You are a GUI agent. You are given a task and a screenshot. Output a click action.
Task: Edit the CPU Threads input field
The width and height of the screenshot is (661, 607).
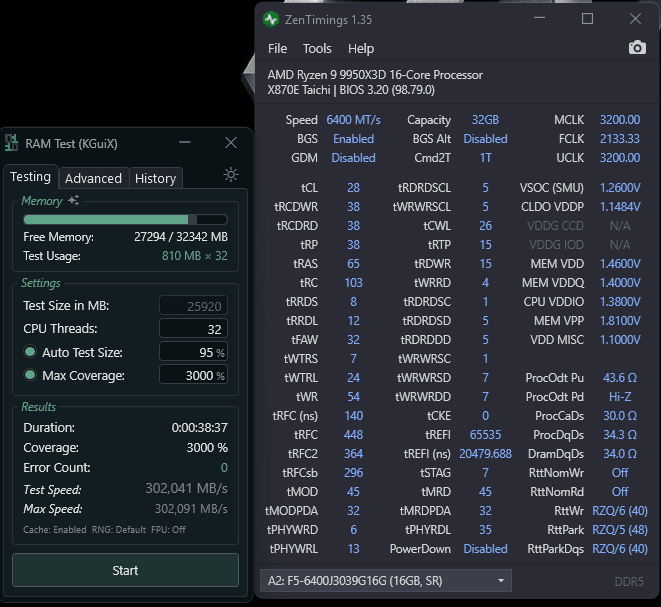(193, 328)
